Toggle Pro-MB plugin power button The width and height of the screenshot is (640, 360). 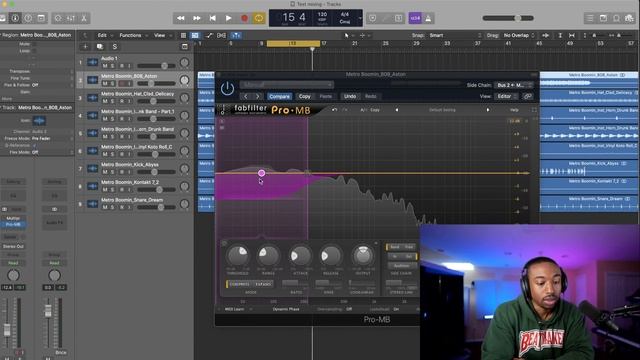point(227,89)
